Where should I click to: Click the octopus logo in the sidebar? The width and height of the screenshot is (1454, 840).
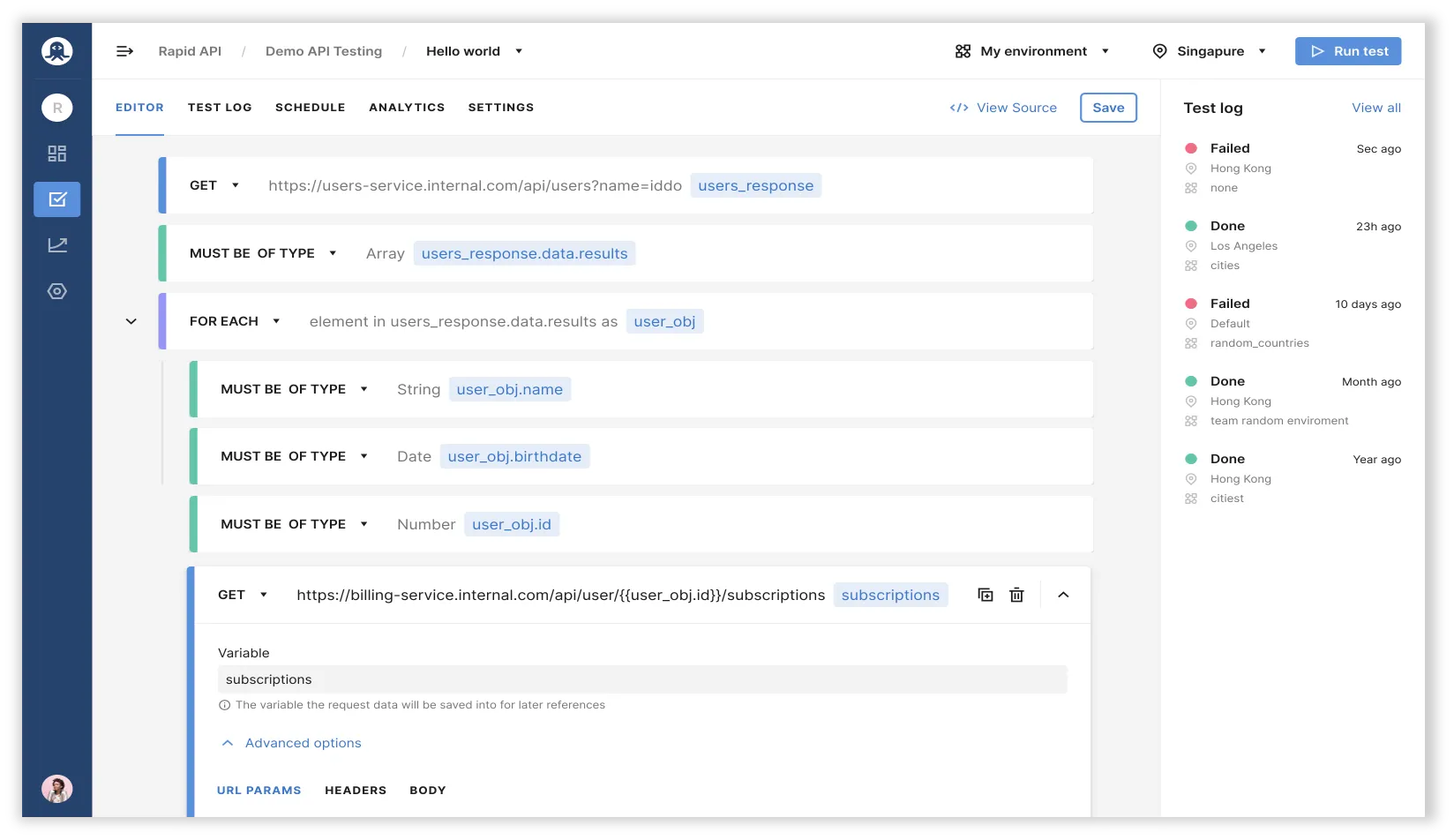click(x=57, y=51)
